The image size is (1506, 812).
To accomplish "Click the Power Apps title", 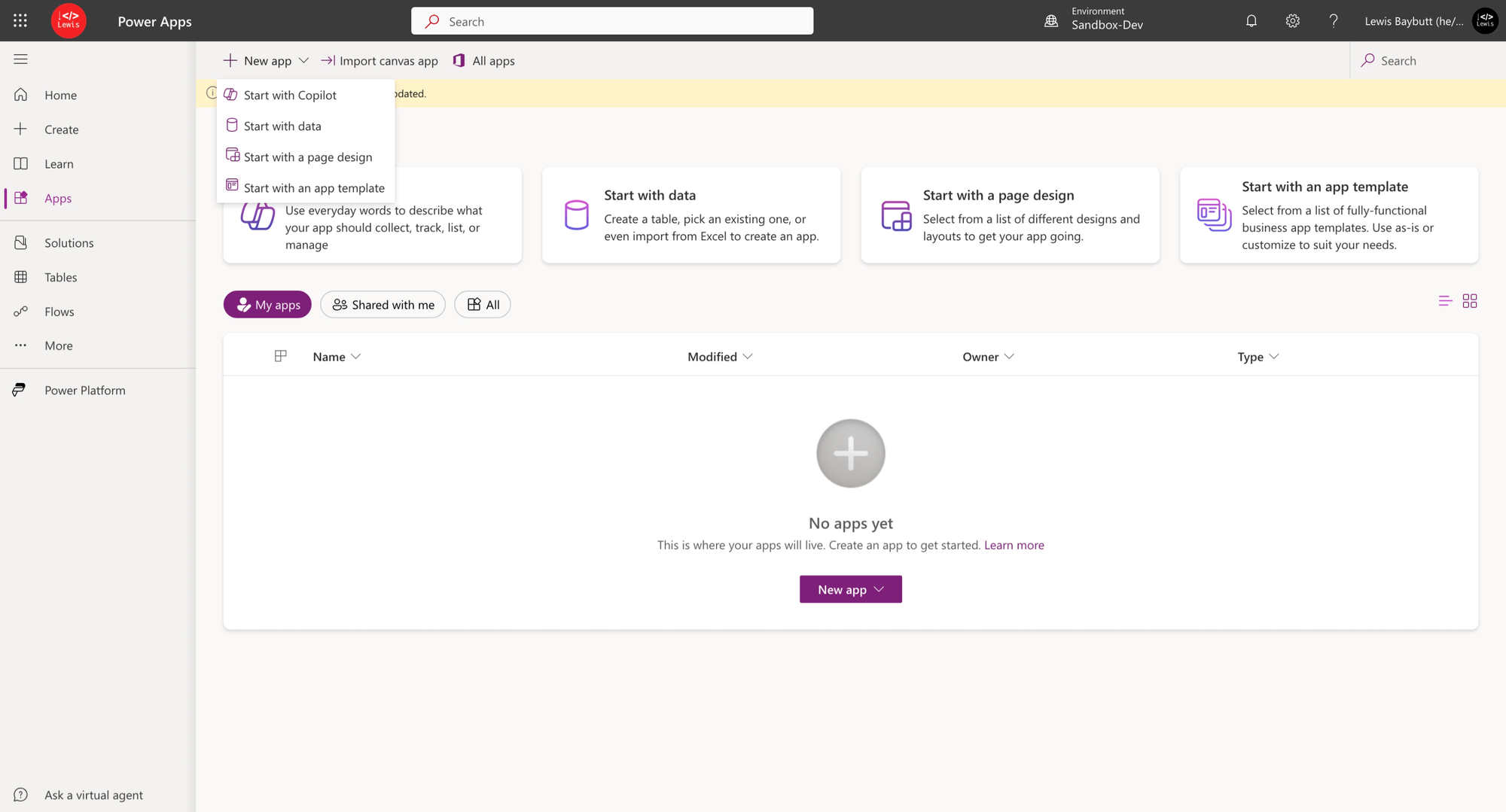I will point(155,21).
